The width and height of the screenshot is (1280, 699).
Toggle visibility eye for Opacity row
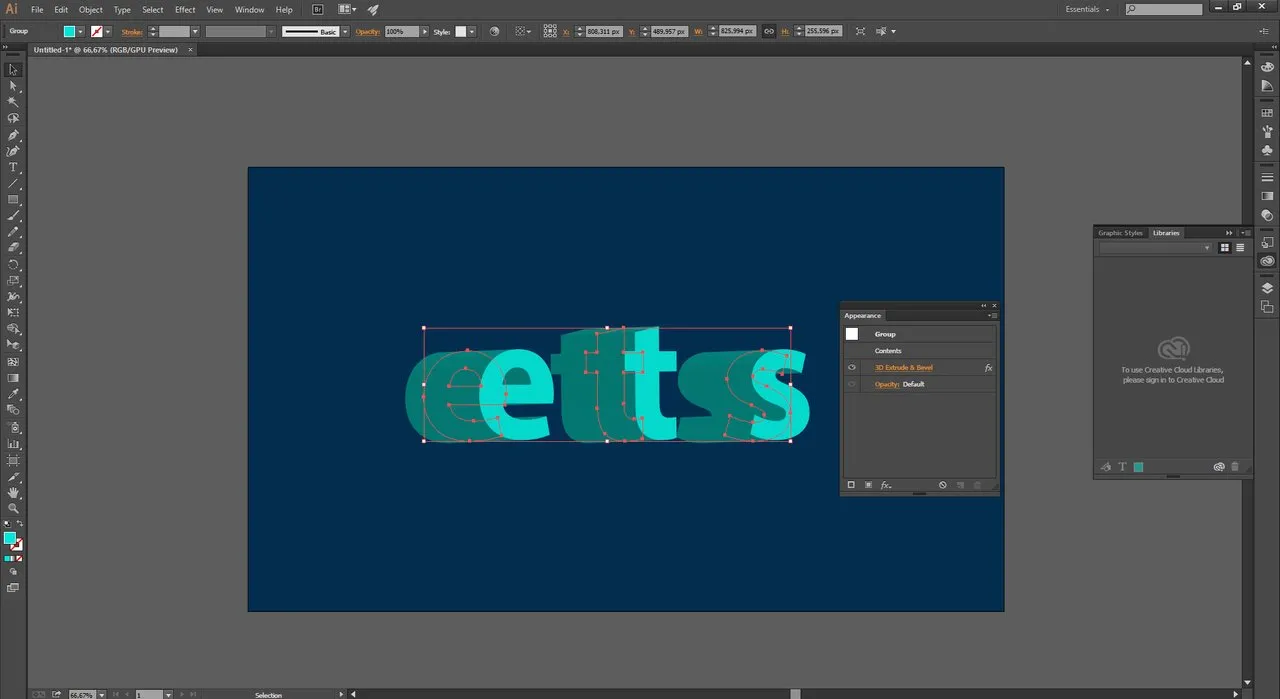point(852,384)
